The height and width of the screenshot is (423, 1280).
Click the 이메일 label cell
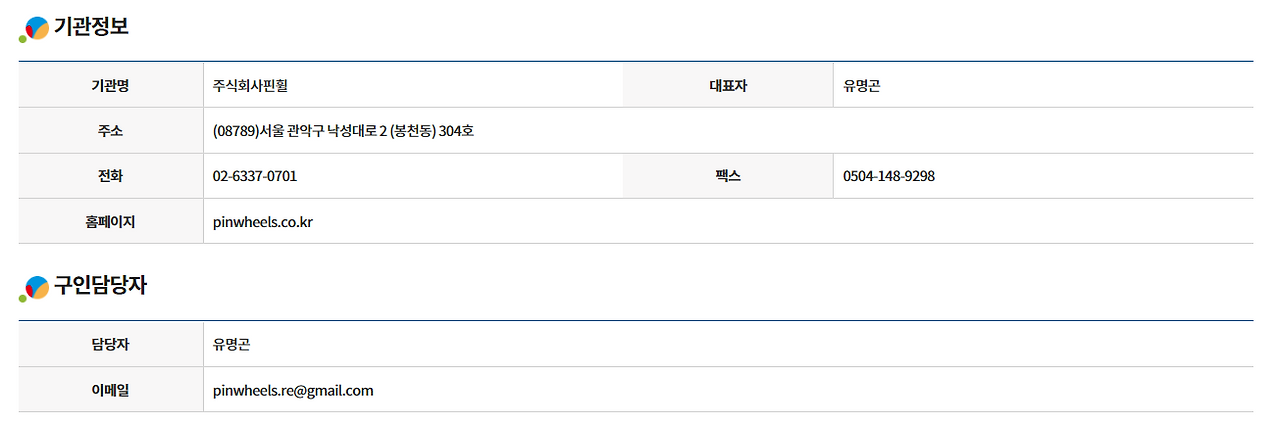pos(110,390)
